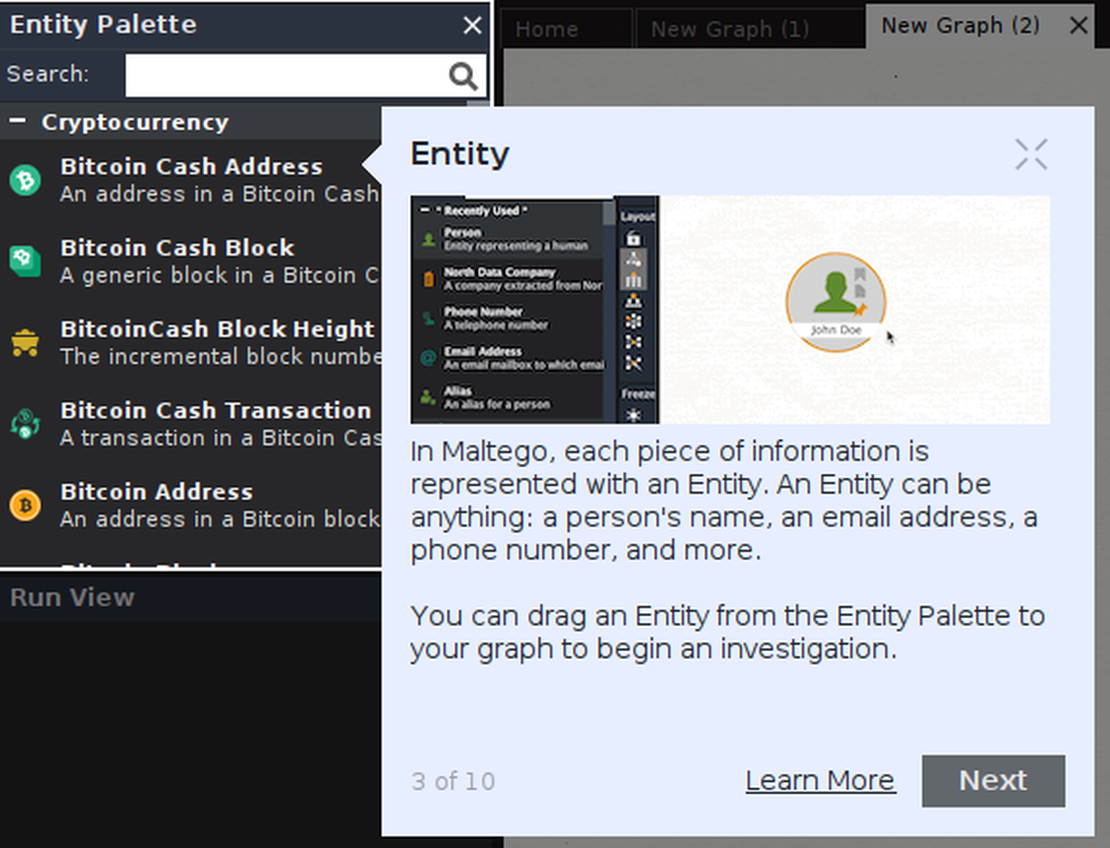This screenshot has height=848, width=1110.
Task: Select the Bitcoin Cash Block icon
Action: point(25,261)
